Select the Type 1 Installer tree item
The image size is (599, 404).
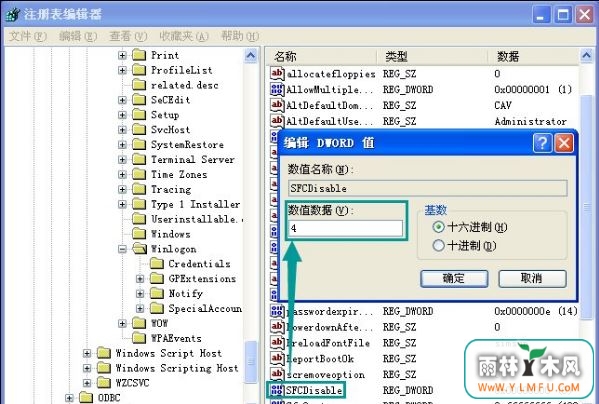click(x=196, y=204)
